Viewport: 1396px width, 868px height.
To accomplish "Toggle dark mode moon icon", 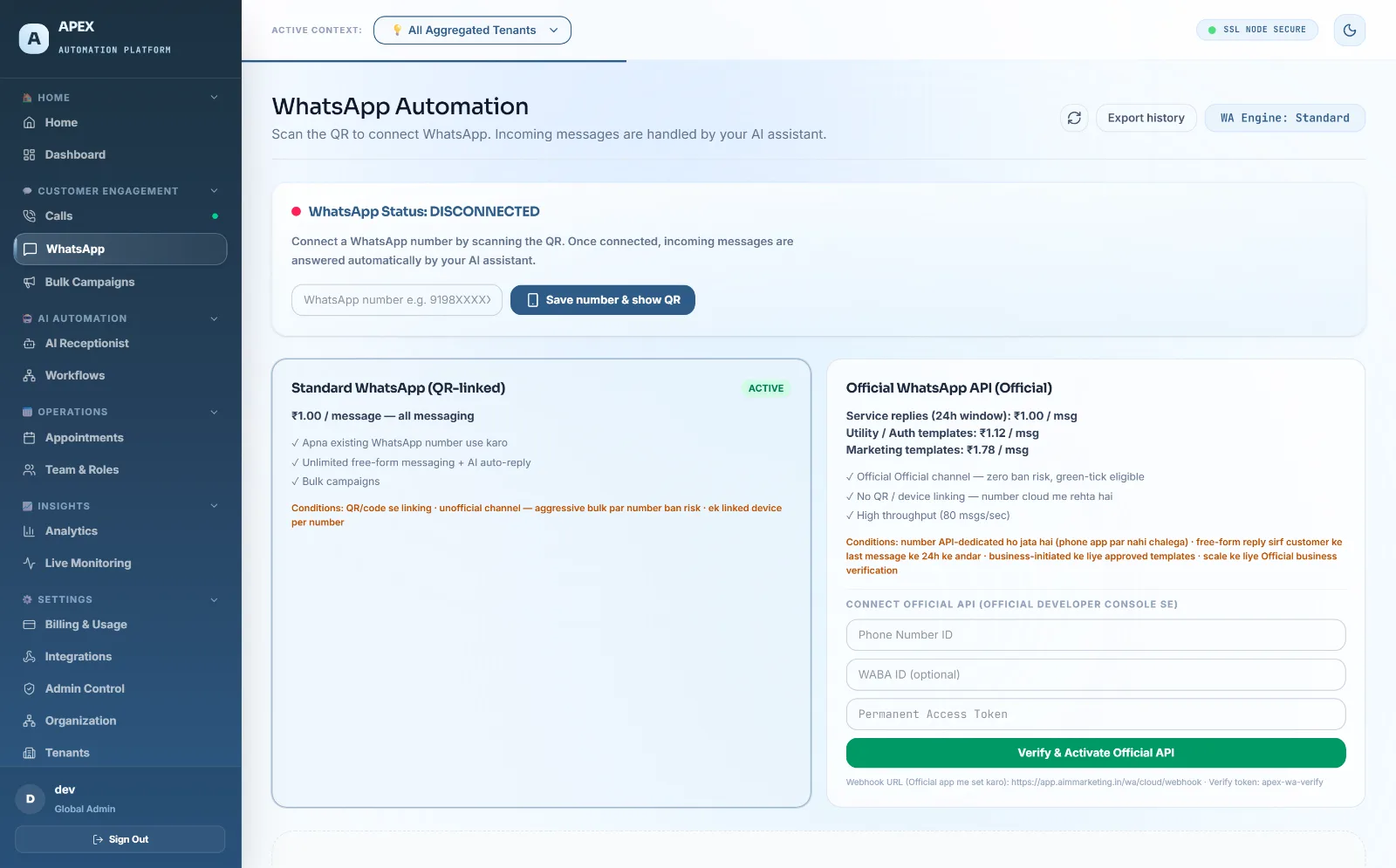I will coord(1349,31).
